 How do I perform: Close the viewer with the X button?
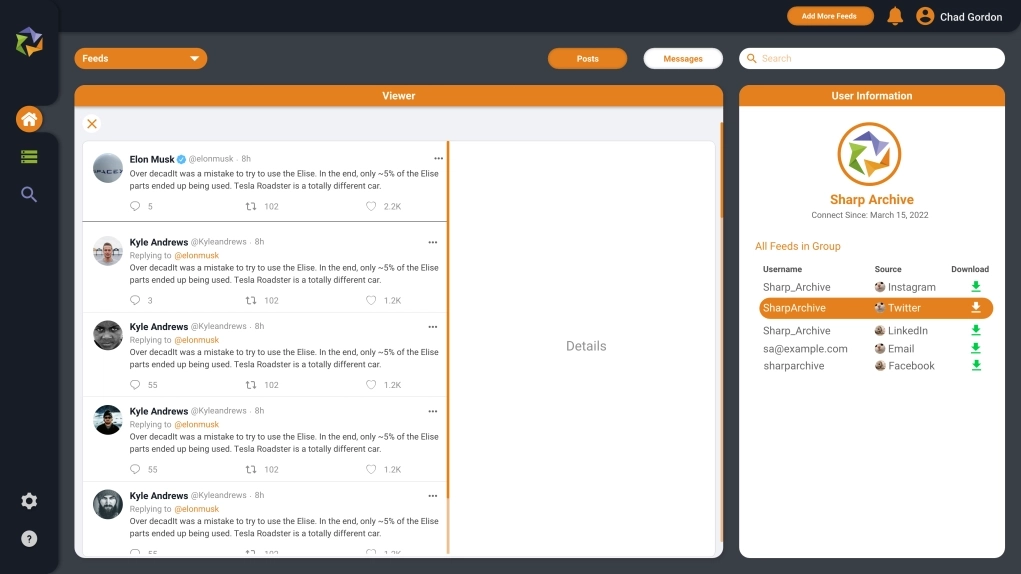click(92, 124)
